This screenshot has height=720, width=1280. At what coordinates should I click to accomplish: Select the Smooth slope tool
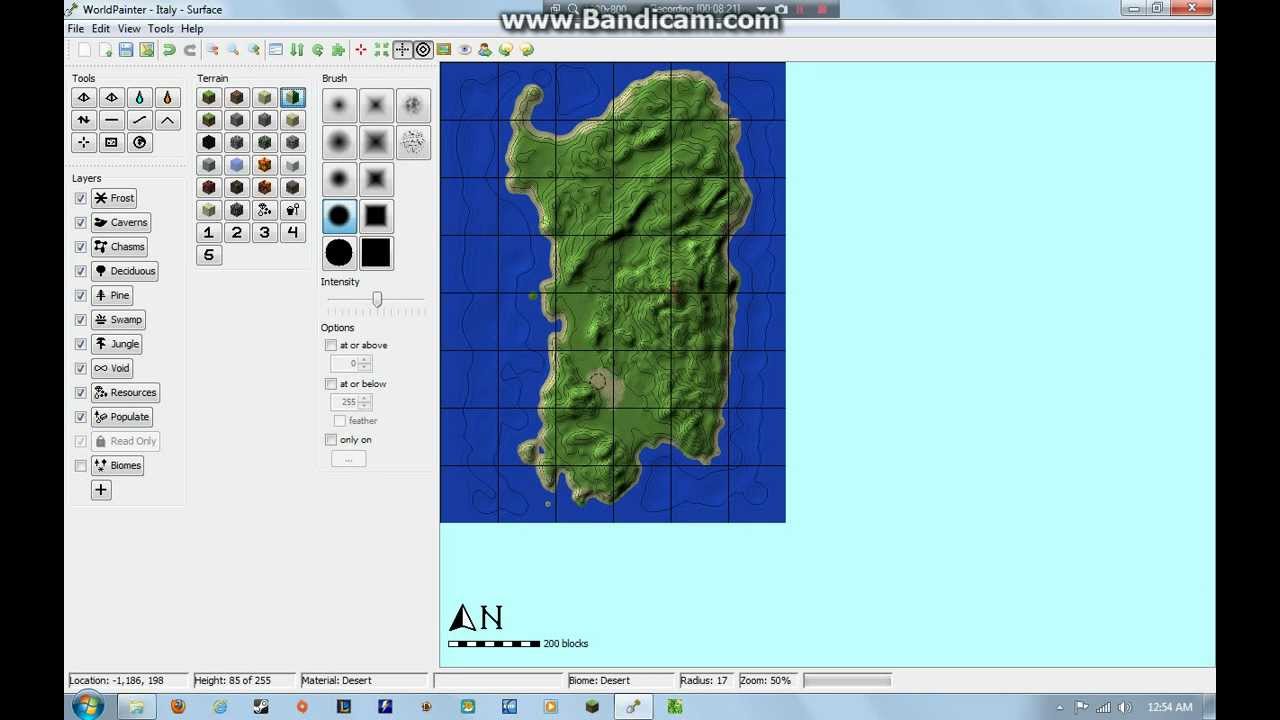(139, 120)
